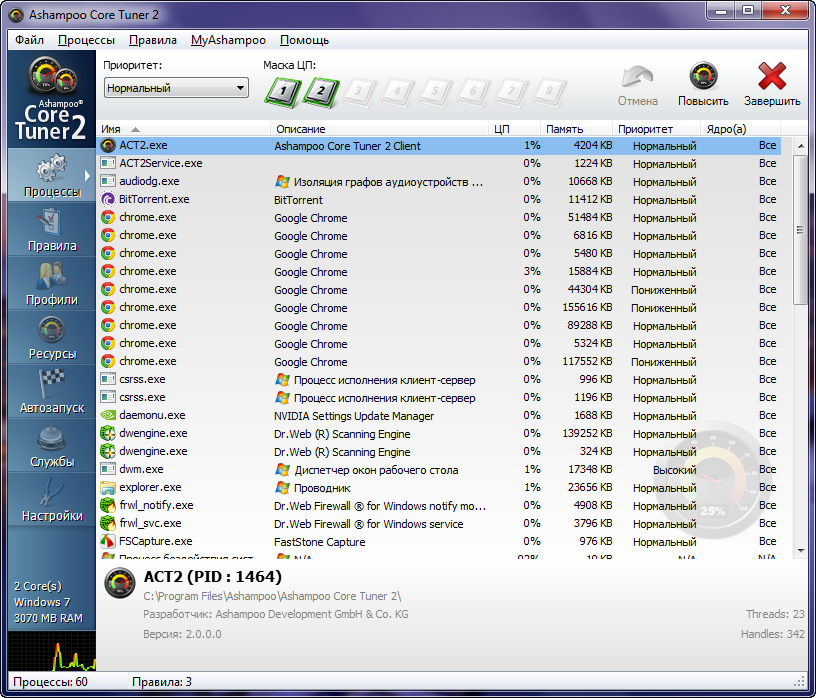Click the frwl_notify.exe firewall icon
The width and height of the screenshot is (816, 698).
[x=108, y=505]
